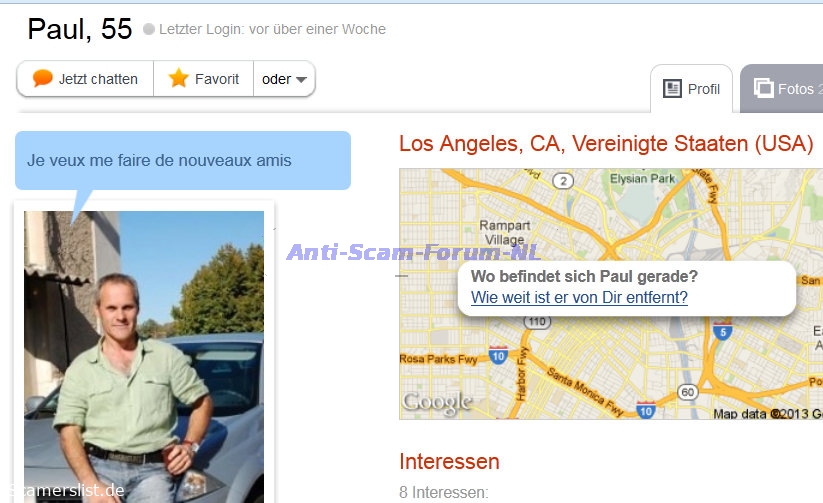Click the Route 2 shield on map
This screenshot has height=503, width=823.
point(563,181)
